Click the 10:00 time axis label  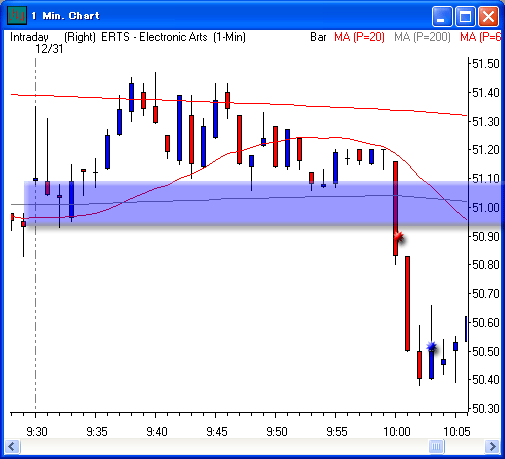tap(396, 432)
